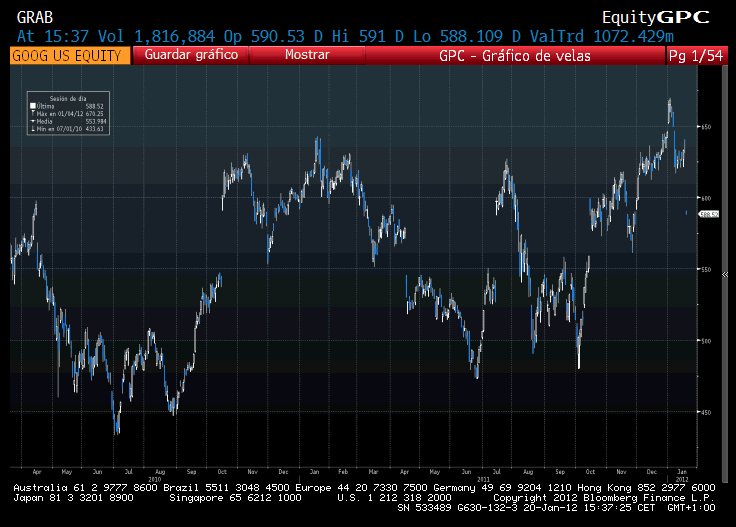
Task: Click the 553.984 media value in the legend
Action: (96, 121)
